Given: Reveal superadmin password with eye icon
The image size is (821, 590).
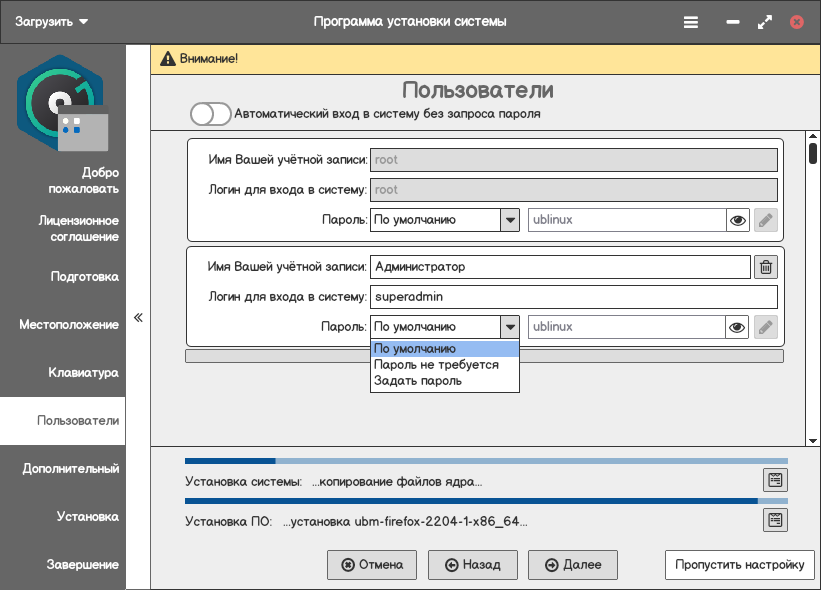Looking at the screenshot, I should click(738, 327).
